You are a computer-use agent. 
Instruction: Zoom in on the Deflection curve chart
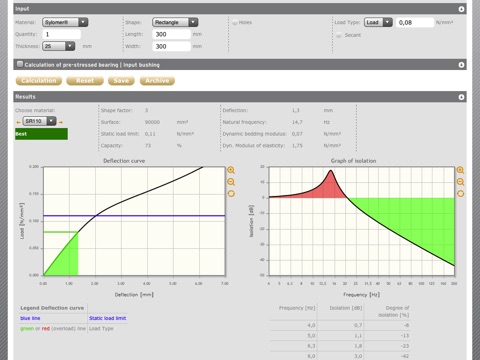tap(231, 170)
